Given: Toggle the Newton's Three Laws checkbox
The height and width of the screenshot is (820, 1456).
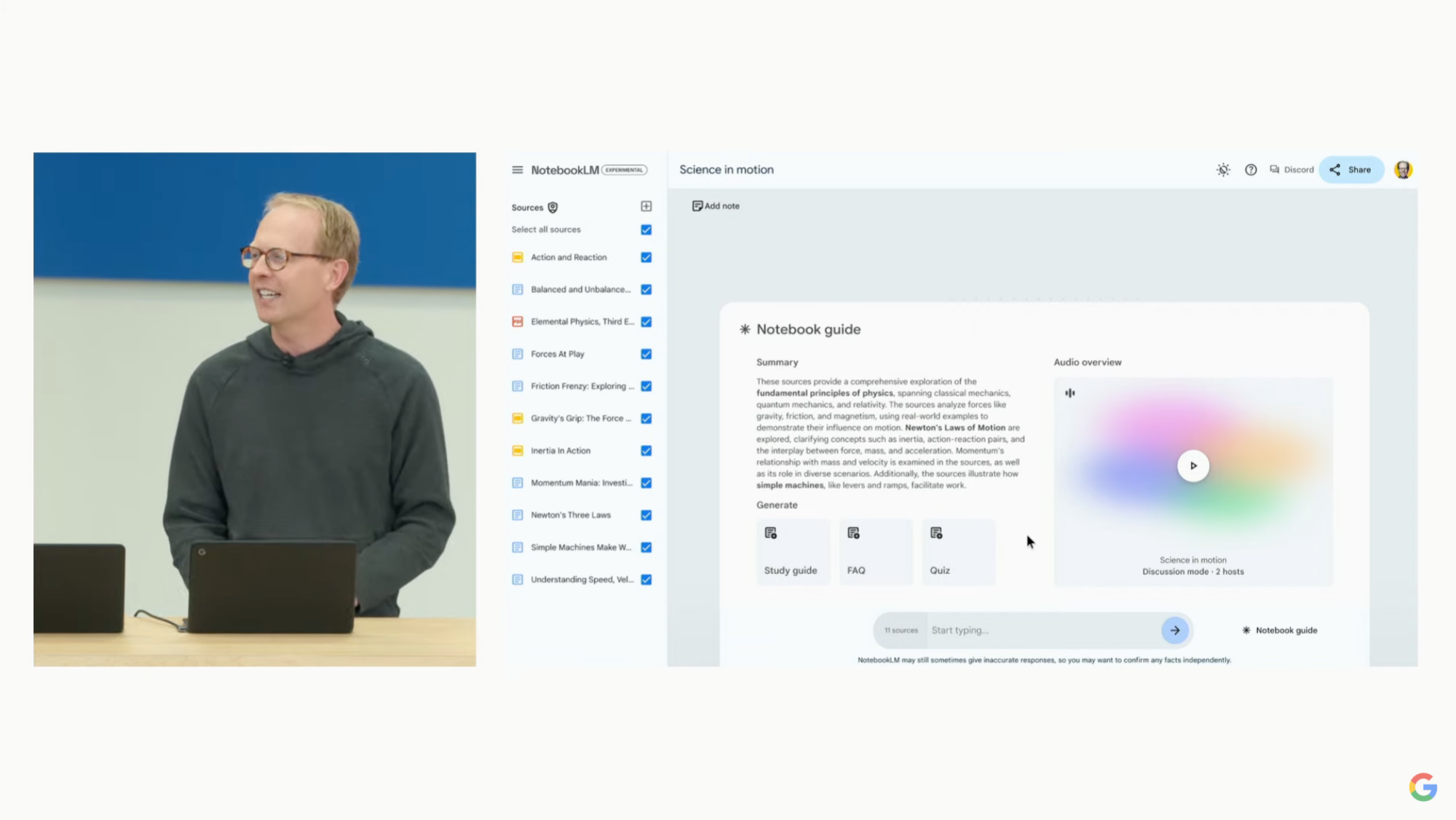Looking at the screenshot, I should (x=645, y=514).
